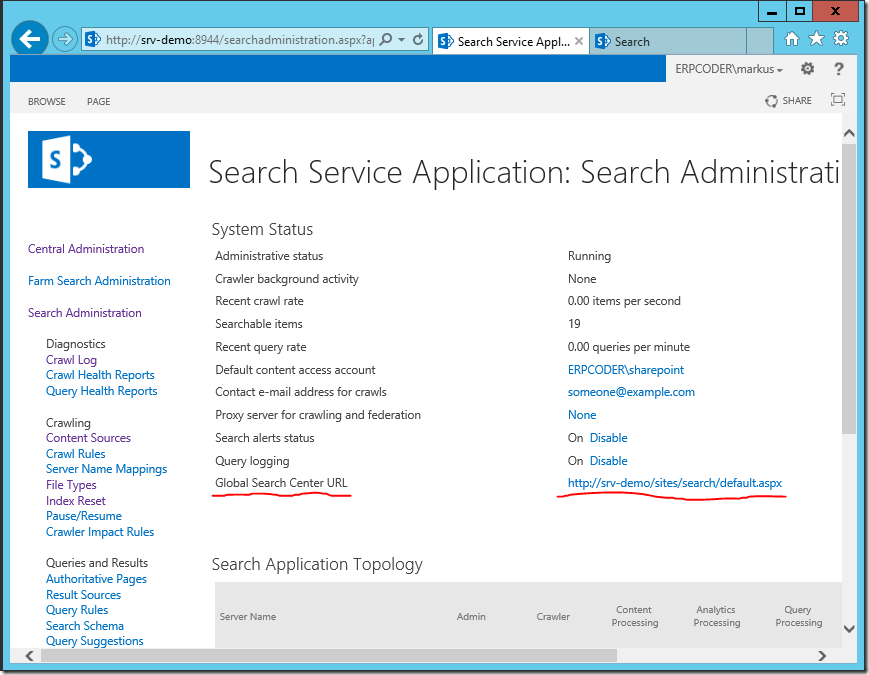Add page to favorites with the star icon
869x675 pixels.
(816, 37)
